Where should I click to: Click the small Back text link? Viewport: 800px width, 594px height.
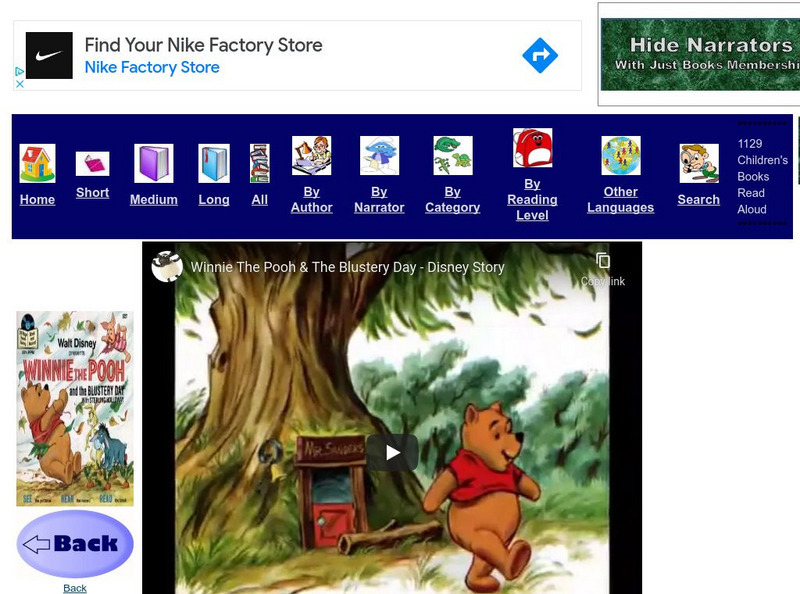click(x=74, y=589)
